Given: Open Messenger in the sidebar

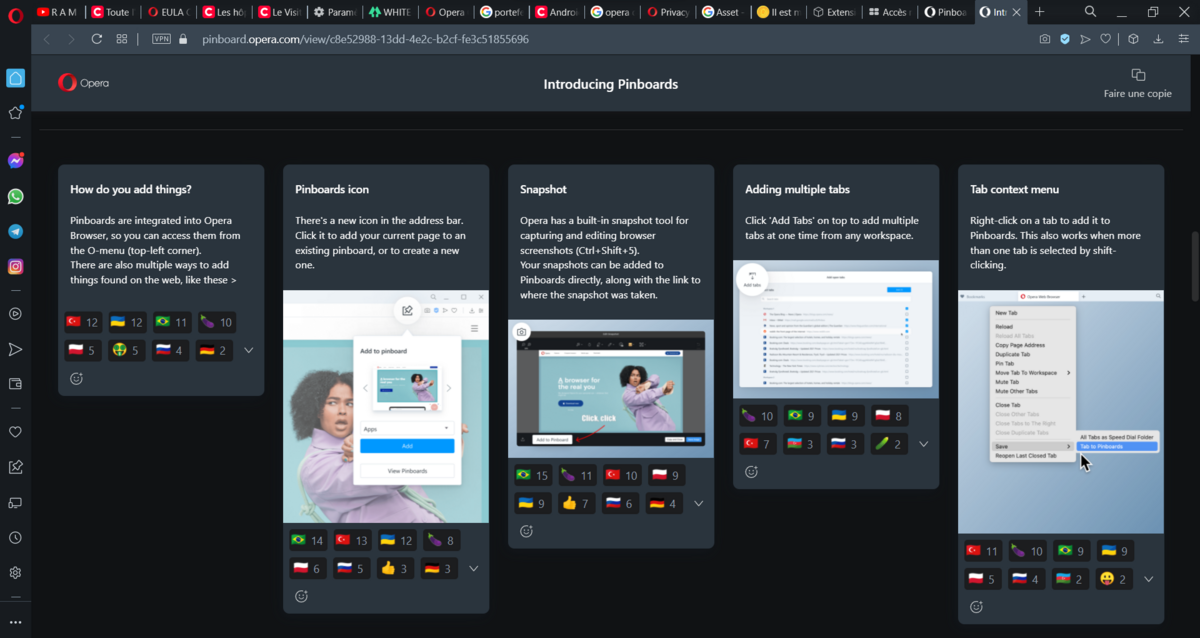Looking at the screenshot, I should click(15, 161).
